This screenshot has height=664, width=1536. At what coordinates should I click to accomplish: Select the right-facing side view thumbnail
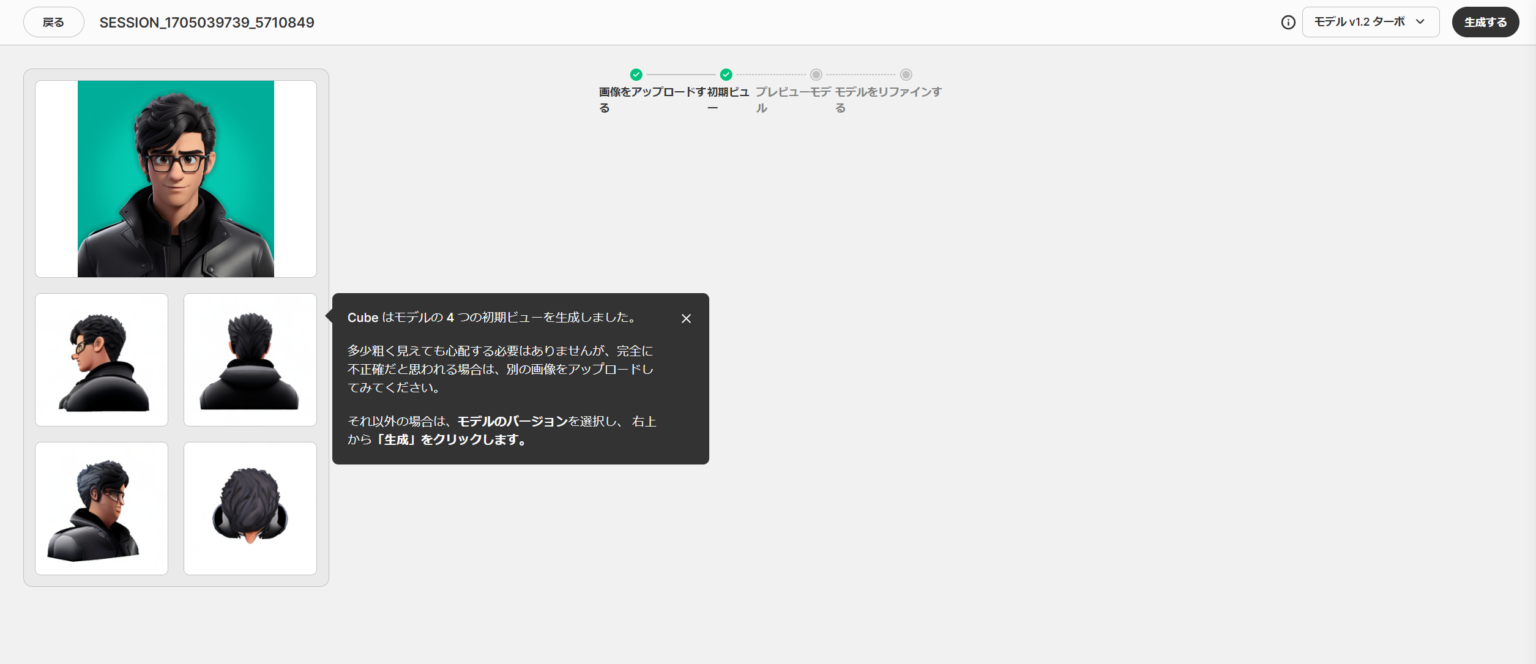click(102, 509)
